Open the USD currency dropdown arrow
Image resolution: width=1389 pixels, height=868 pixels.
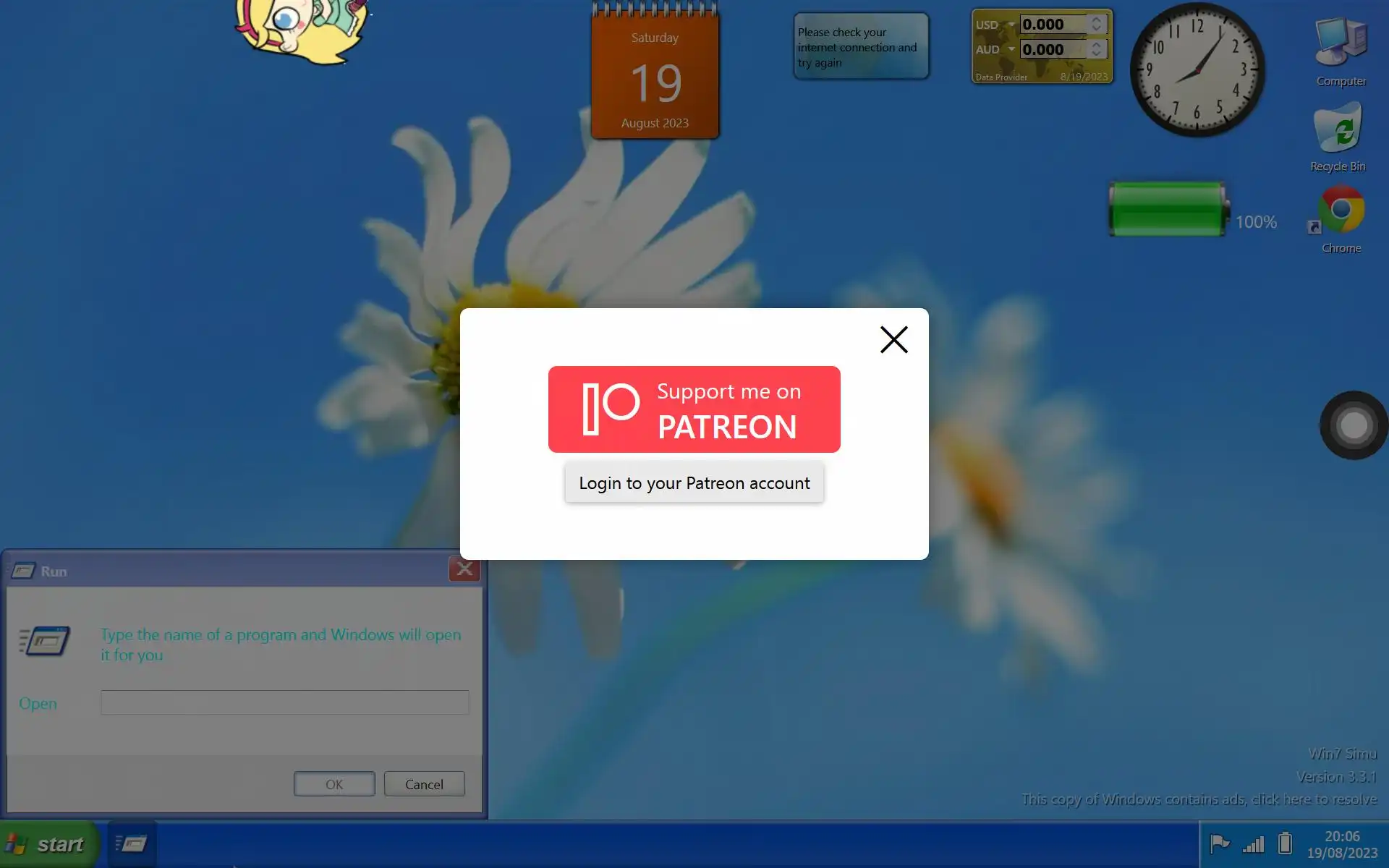[x=1011, y=25]
